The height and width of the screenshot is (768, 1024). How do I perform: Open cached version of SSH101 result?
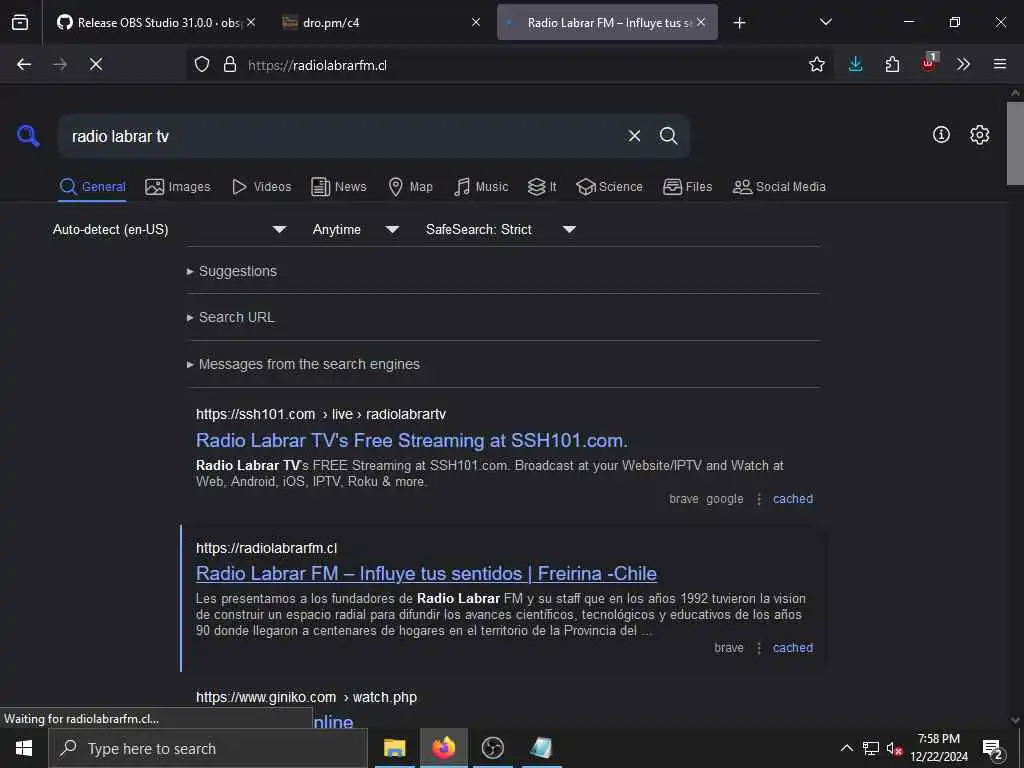pyautogui.click(x=793, y=499)
